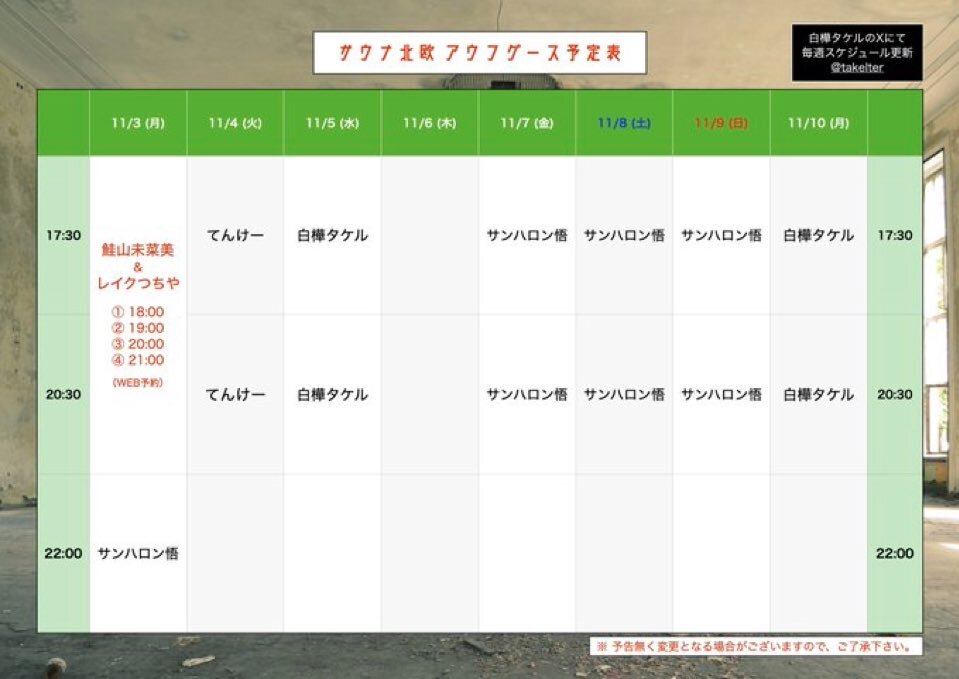
Task: Click サンハロン悟 at 17:30 on 11/7
Action: pos(527,236)
